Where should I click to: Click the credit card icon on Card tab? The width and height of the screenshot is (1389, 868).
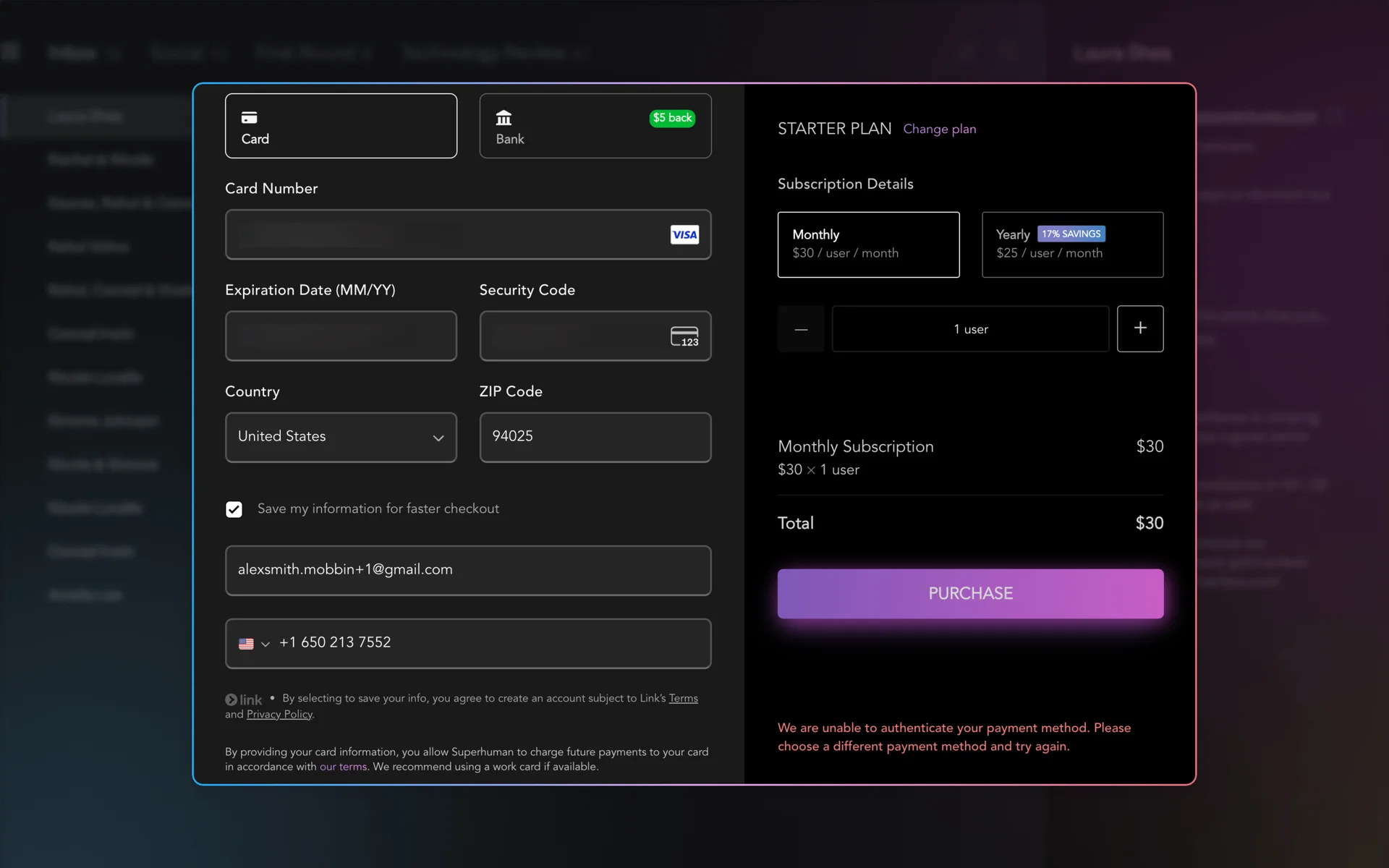click(249, 117)
